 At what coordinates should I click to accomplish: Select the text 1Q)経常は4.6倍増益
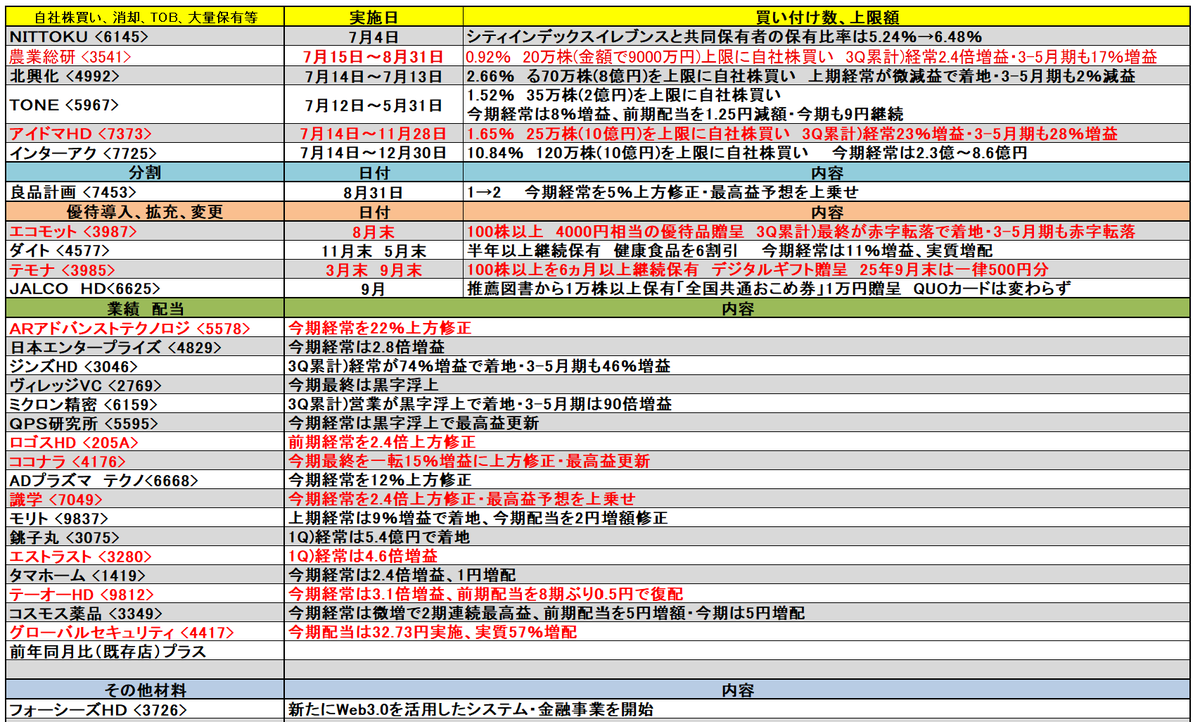[x=362, y=556]
